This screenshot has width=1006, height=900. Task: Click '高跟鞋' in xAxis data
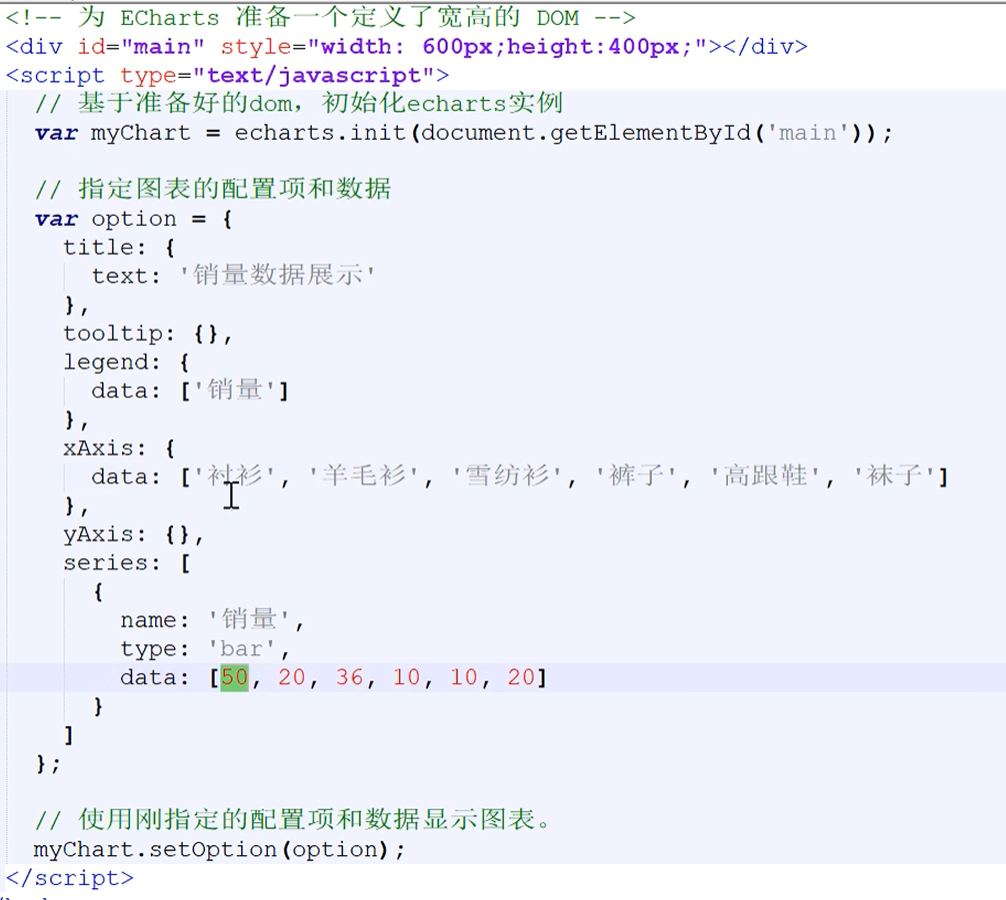click(765, 476)
